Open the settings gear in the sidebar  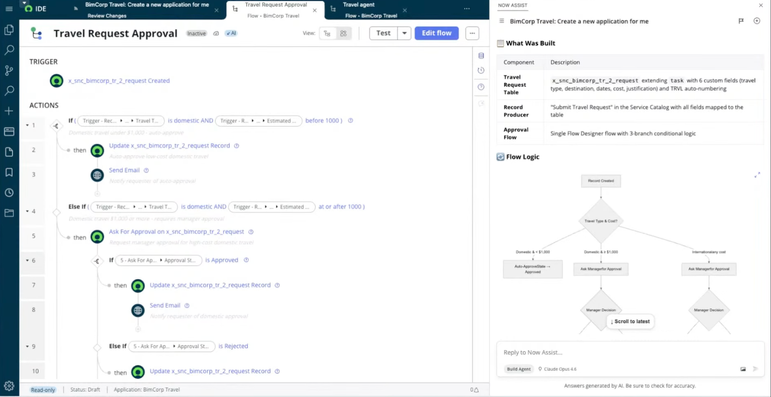coord(9,386)
